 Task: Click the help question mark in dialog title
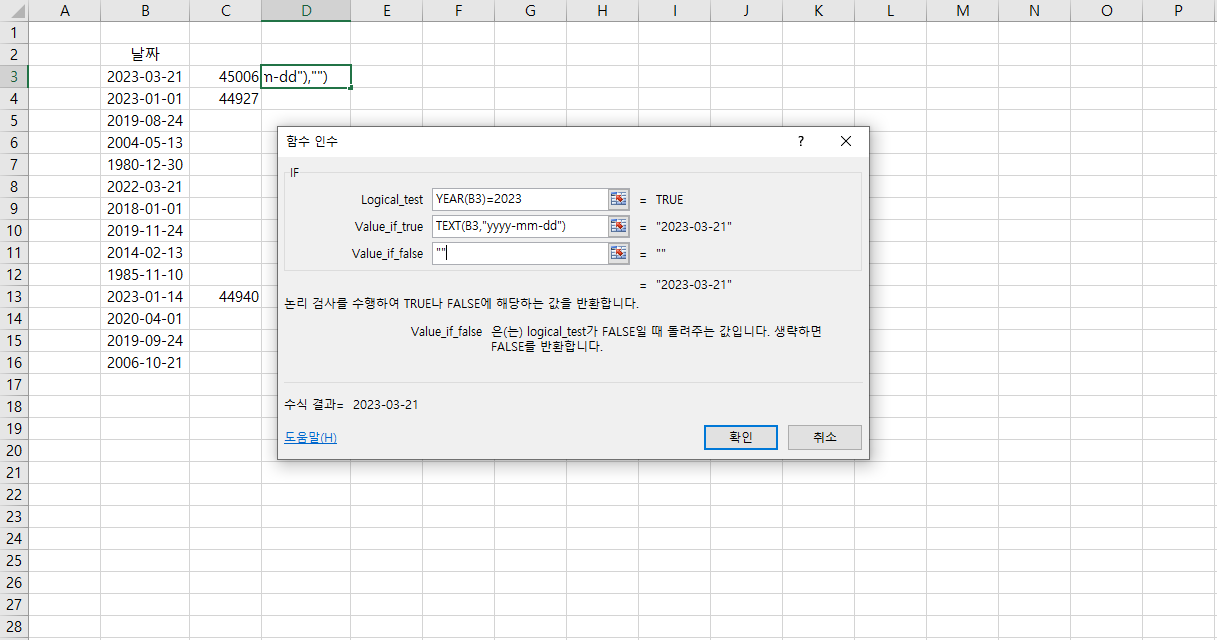coord(800,141)
